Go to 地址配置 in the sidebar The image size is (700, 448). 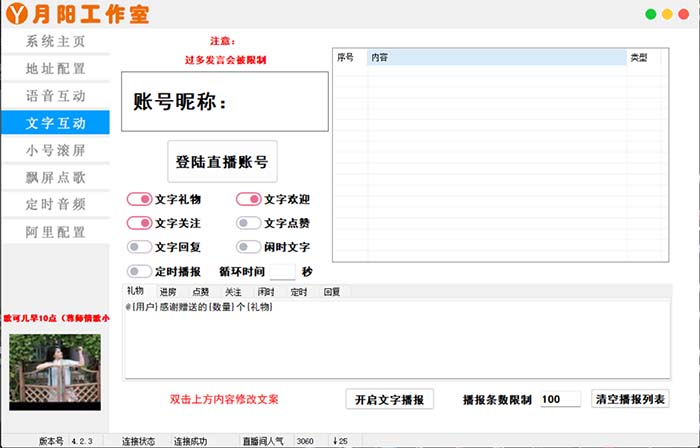pyautogui.click(x=55, y=69)
